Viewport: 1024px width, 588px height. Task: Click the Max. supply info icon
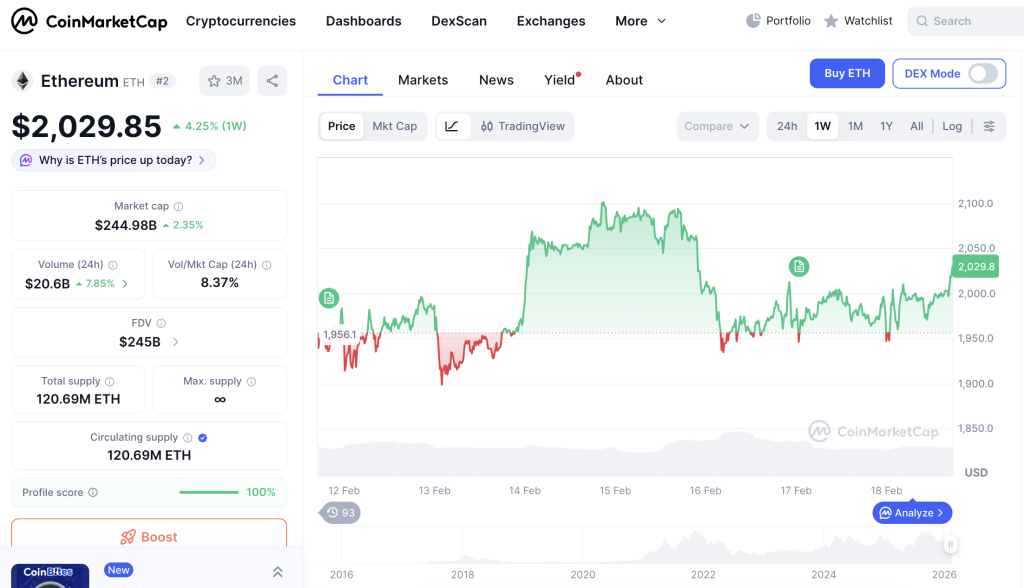coord(251,382)
